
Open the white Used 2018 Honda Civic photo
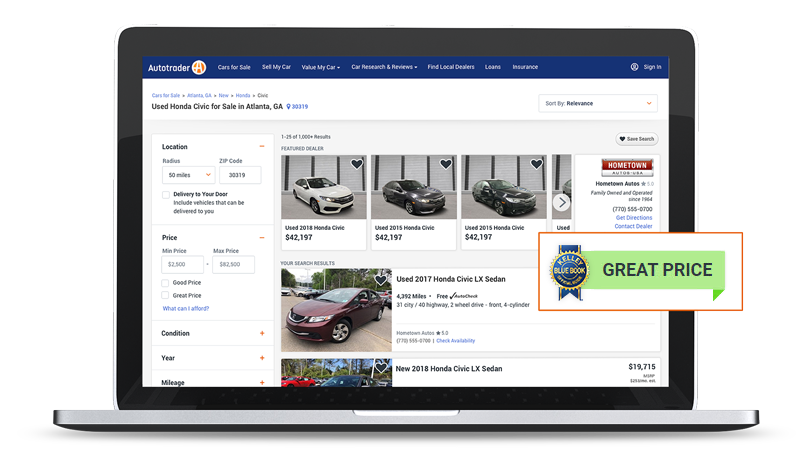[x=324, y=187]
